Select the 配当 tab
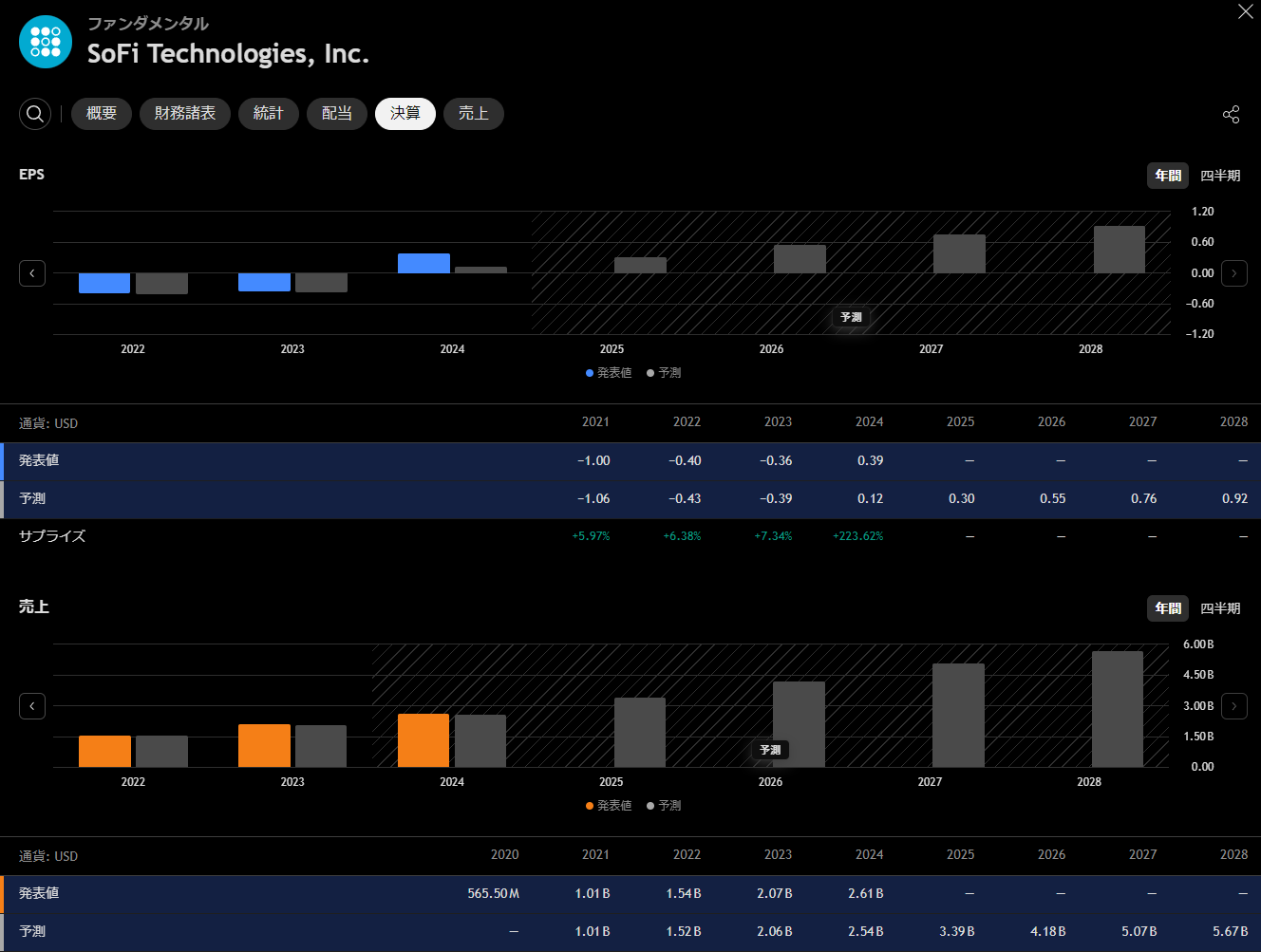This screenshot has height=952, width=1261. pos(337,114)
